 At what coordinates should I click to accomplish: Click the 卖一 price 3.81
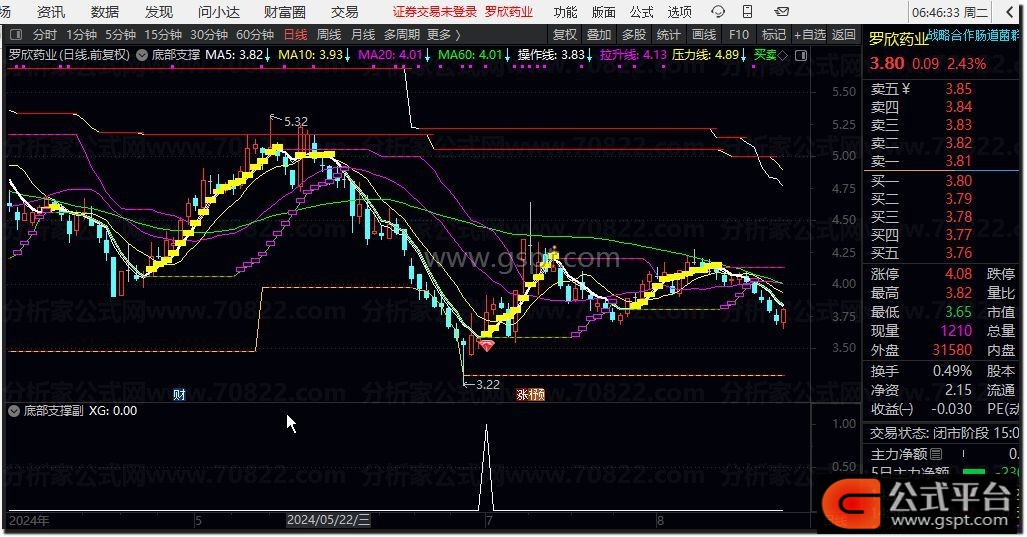pyautogui.click(x=958, y=161)
